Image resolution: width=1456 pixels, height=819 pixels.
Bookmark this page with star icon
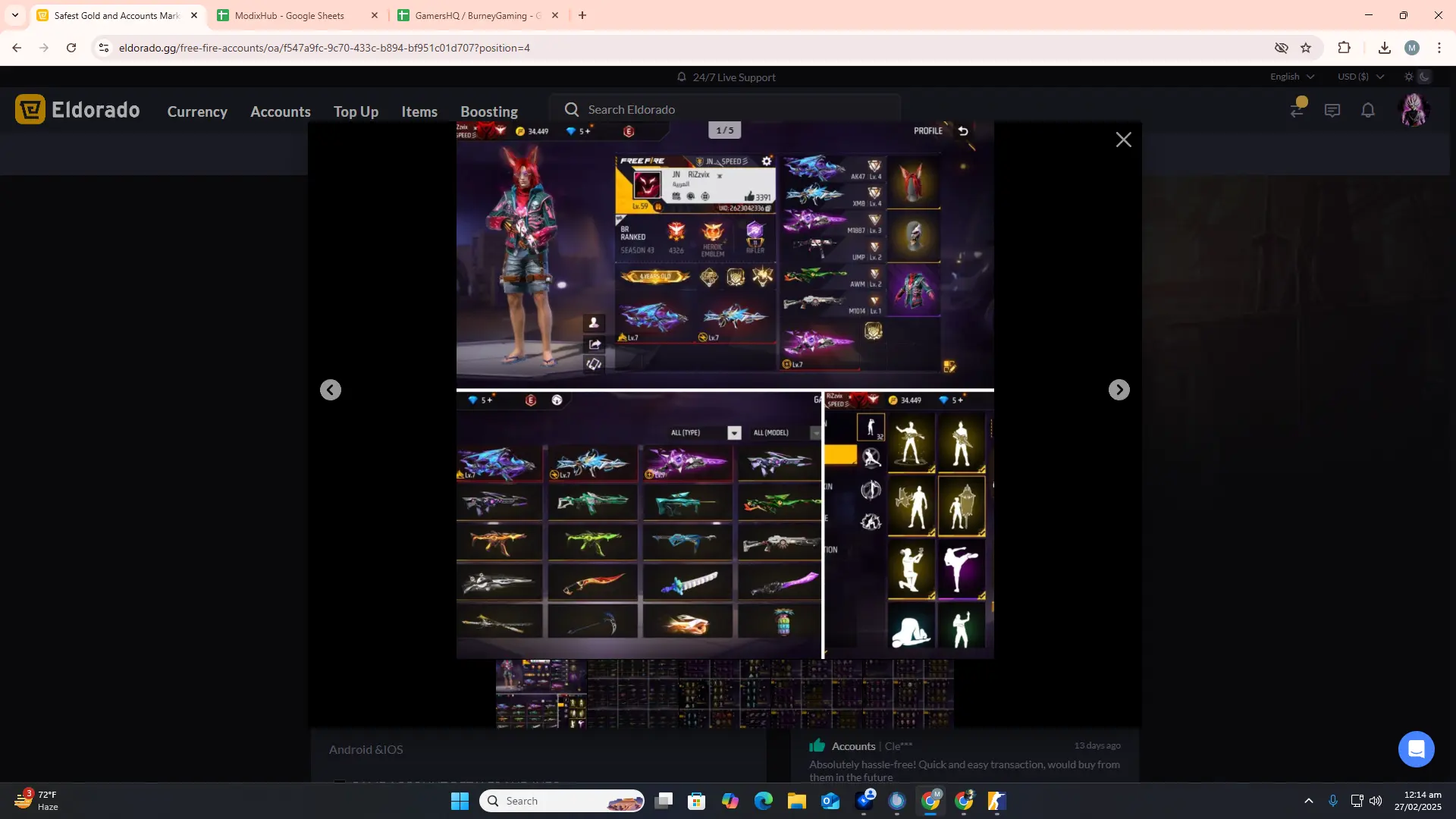pos(1306,48)
